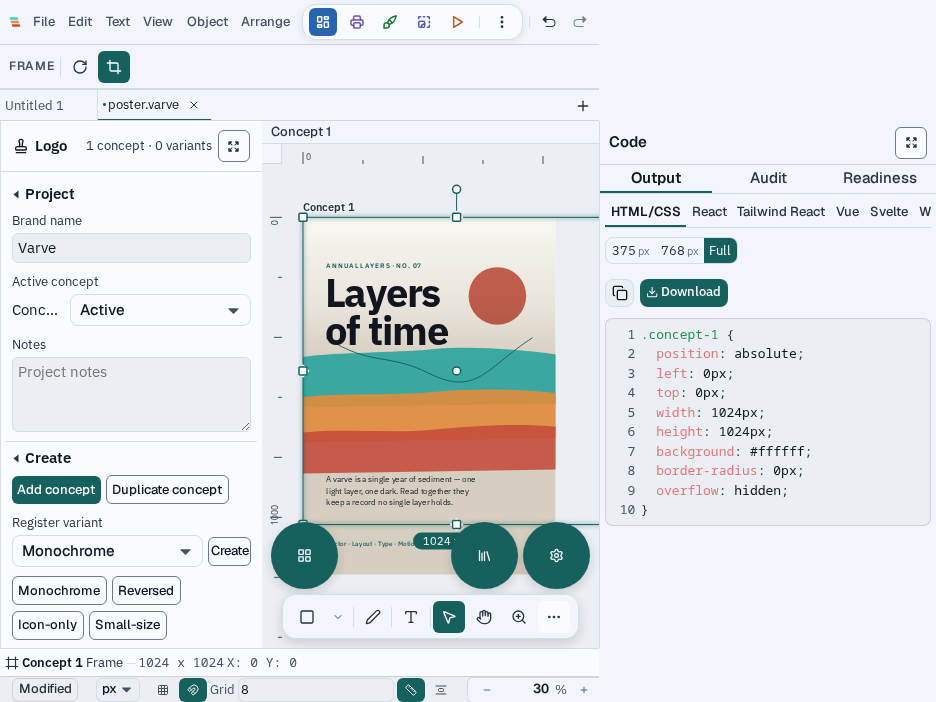This screenshot has height=702, width=936.
Task: Select the Tailwind React format tab
Action: point(781,212)
